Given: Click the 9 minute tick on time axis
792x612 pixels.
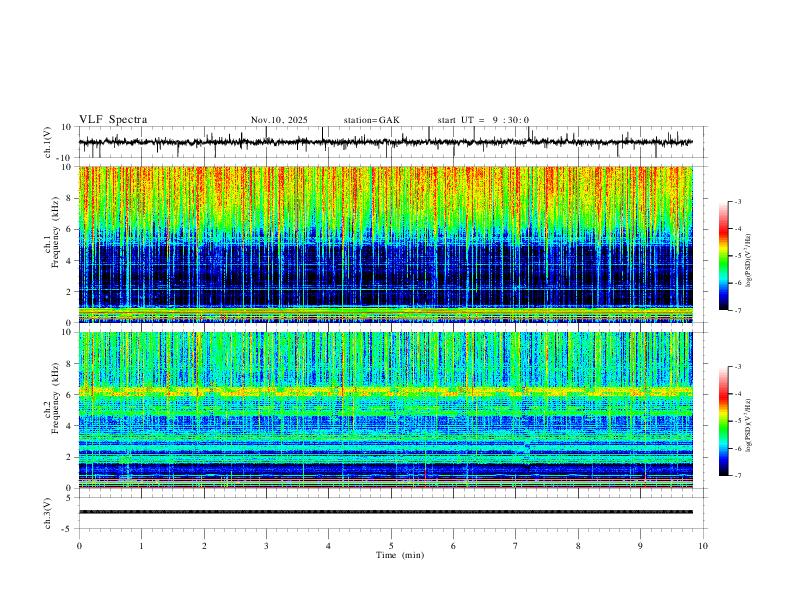Looking at the screenshot, I should pyautogui.click(x=640, y=546).
